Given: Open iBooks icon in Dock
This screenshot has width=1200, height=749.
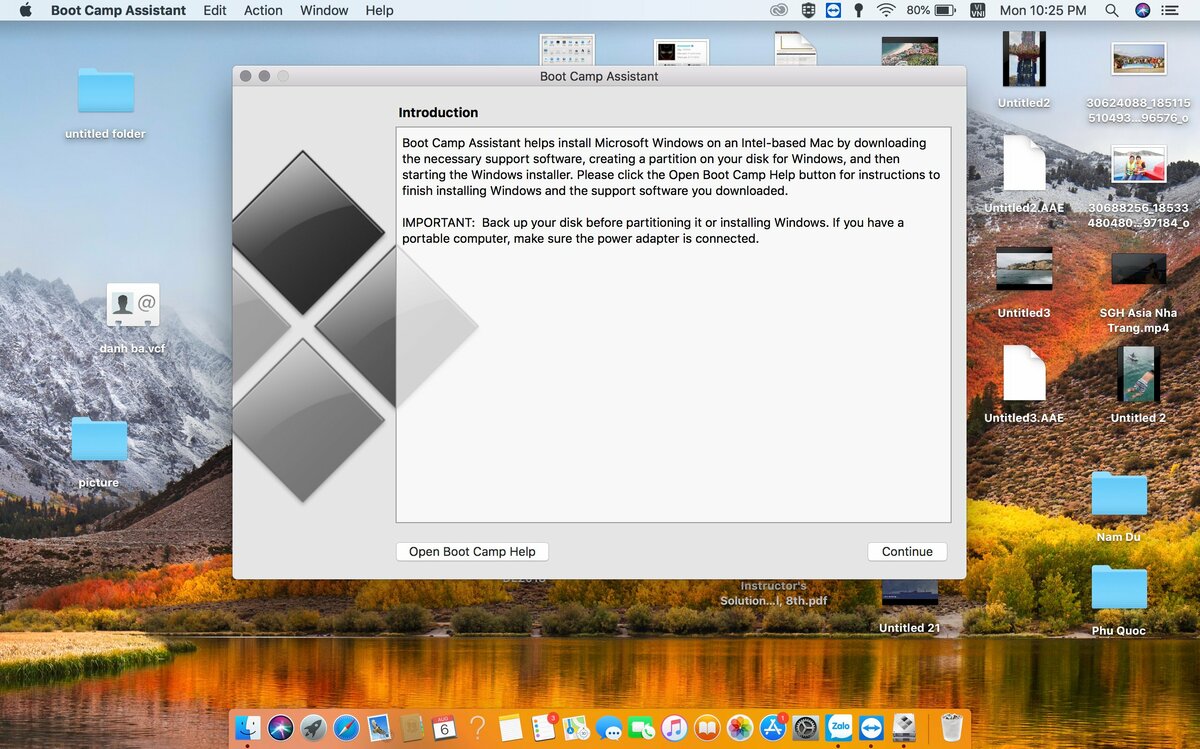Looking at the screenshot, I should click(x=707, y=727).
